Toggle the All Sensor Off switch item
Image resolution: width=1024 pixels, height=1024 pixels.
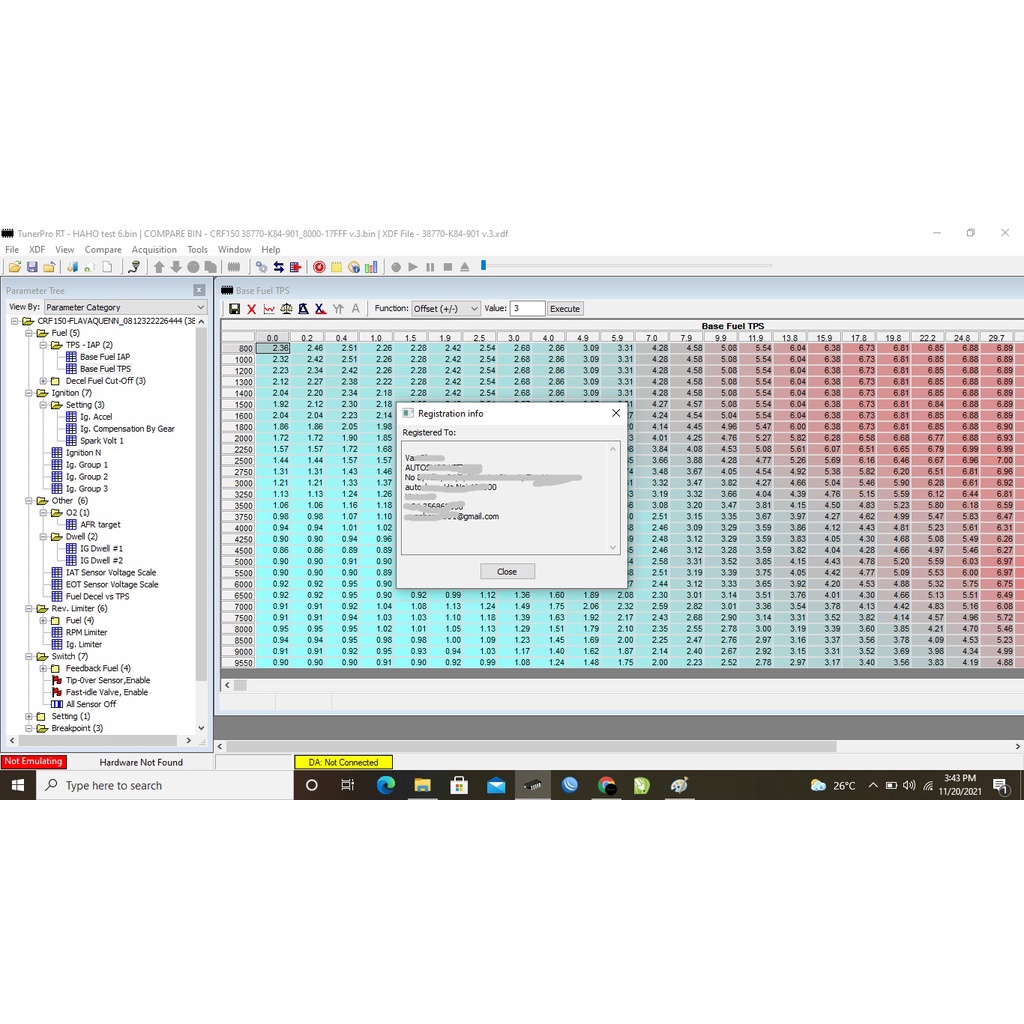pos(90,704)
